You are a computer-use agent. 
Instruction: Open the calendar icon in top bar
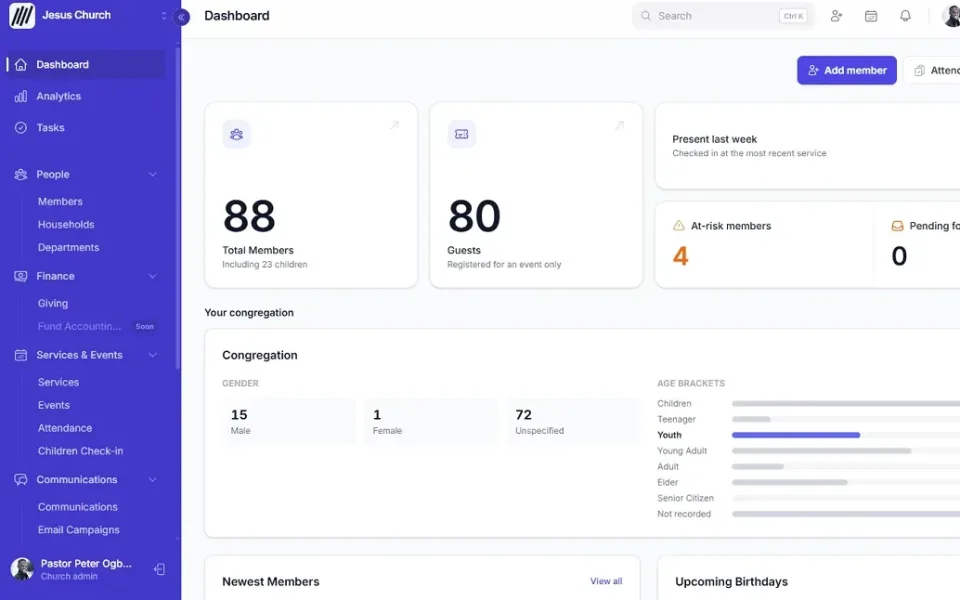(x=871, y=16)
